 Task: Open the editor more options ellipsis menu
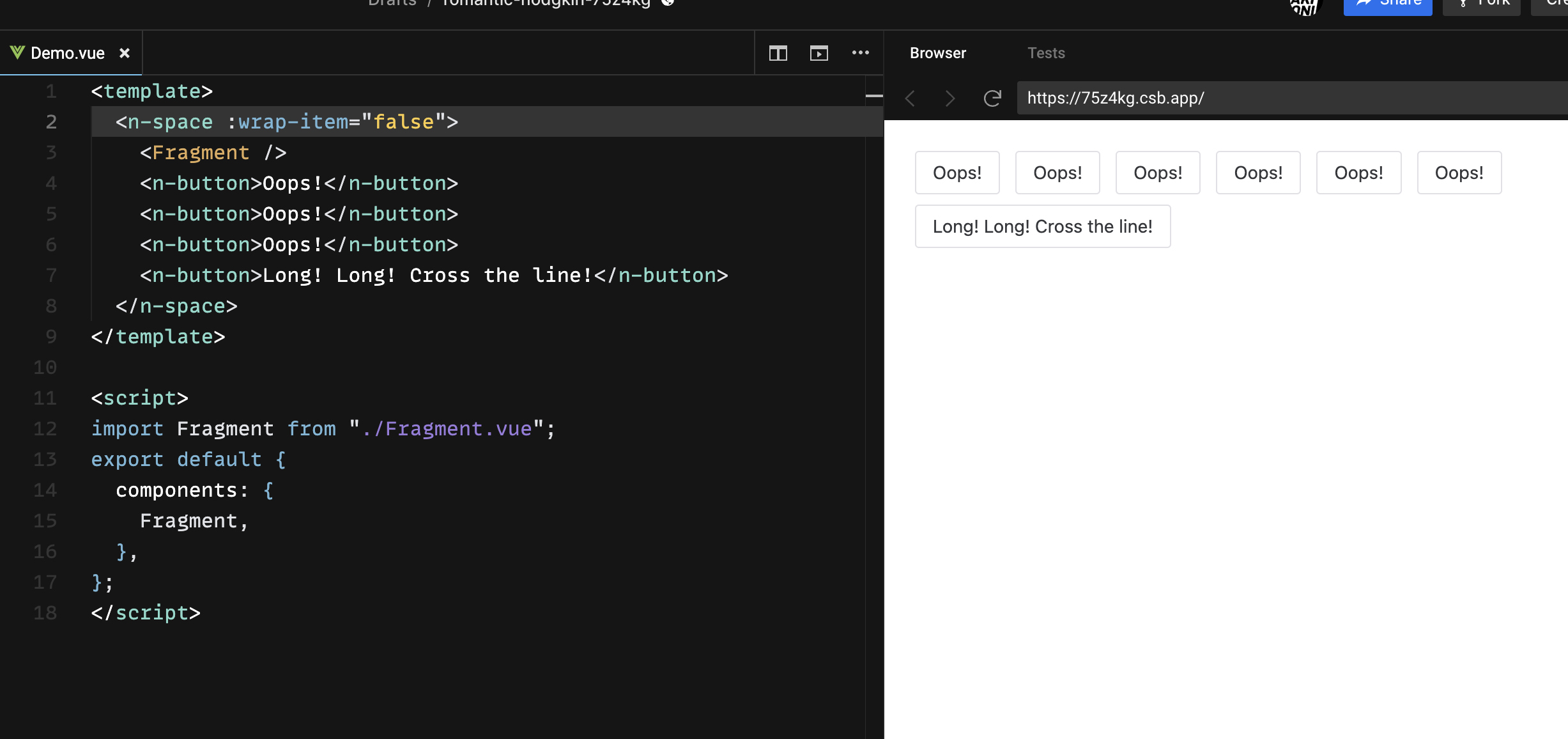click(860, 53)
